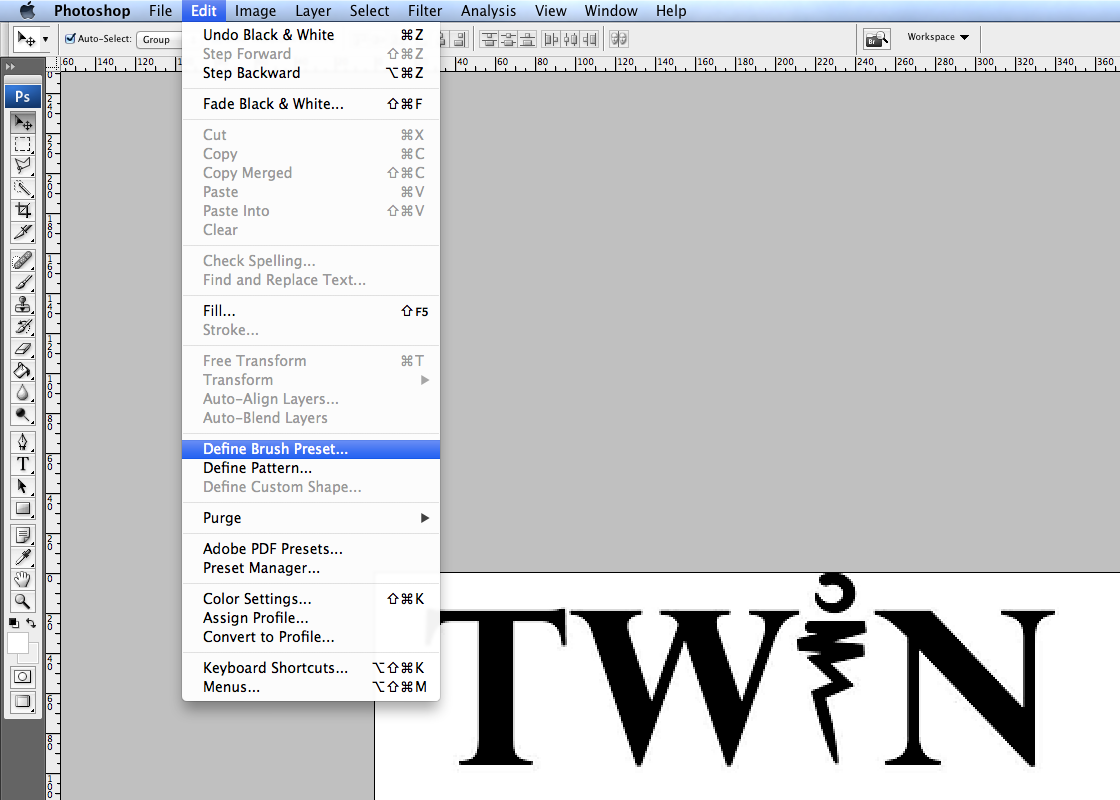1120x800 pixels.
Task: Open the Photoshop application menu
Action: (x=92, y=11)
